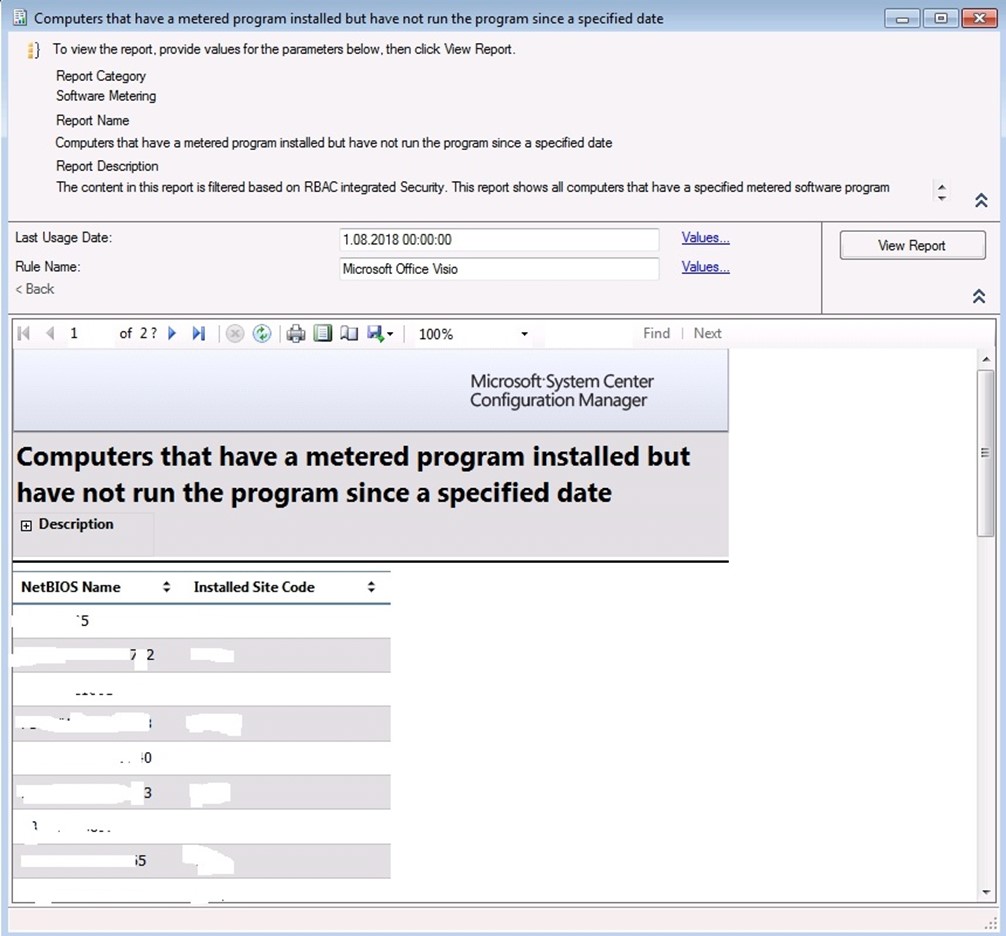Step through report description text
Viewport: 1006px width, 936px height.
(941, 192)
